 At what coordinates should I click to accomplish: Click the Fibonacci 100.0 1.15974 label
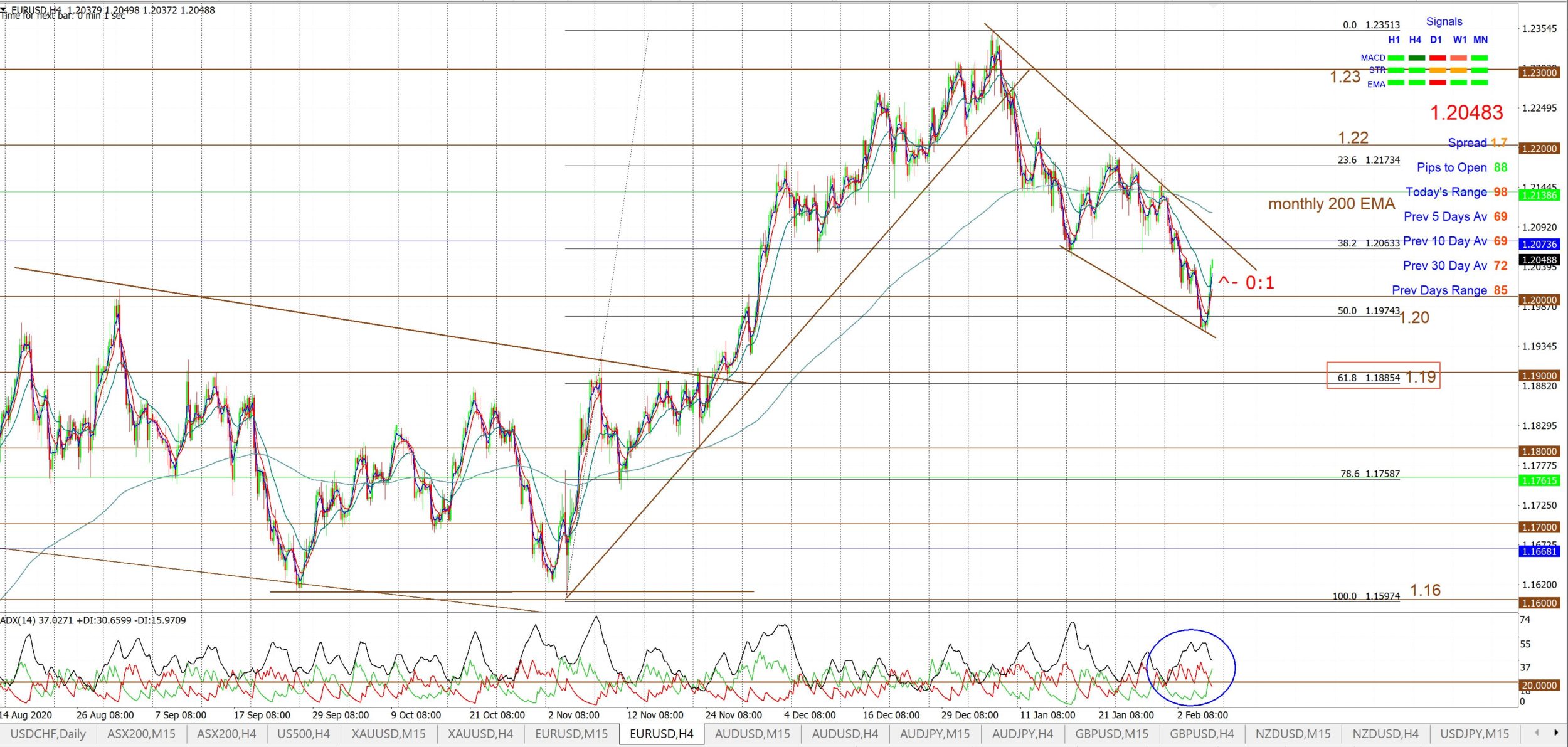coord(1366,596)
